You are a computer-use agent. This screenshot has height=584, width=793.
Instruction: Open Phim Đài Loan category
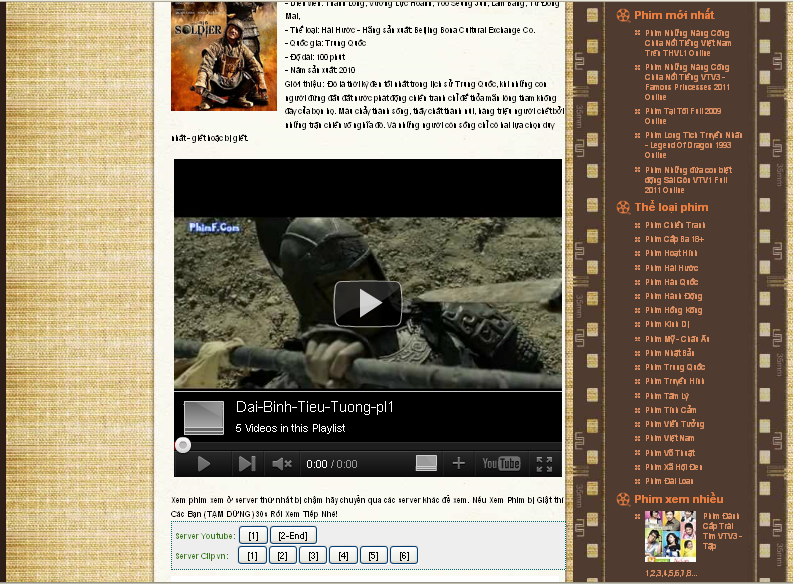coord(669,481)
